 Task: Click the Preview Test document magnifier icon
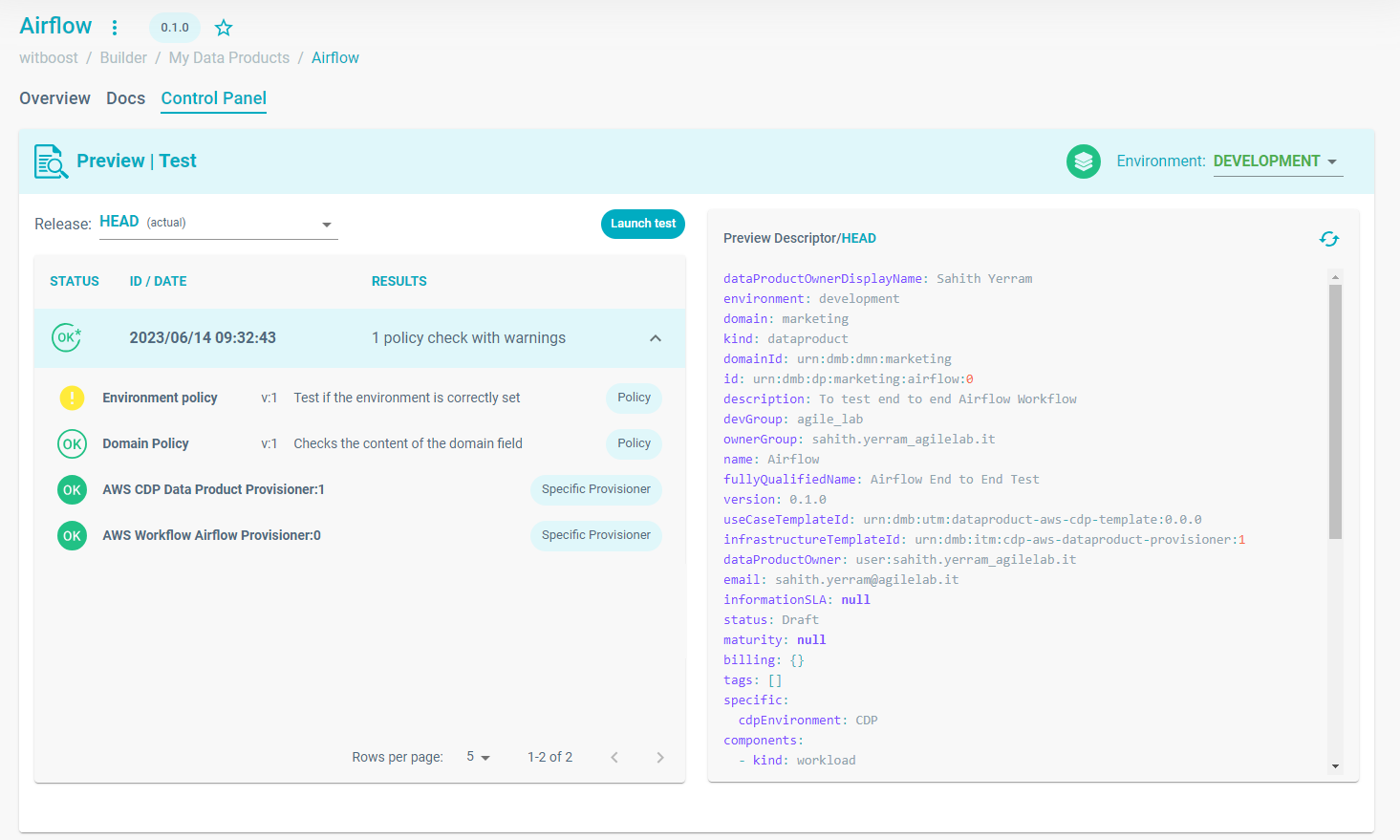click(x=51, y=162)
